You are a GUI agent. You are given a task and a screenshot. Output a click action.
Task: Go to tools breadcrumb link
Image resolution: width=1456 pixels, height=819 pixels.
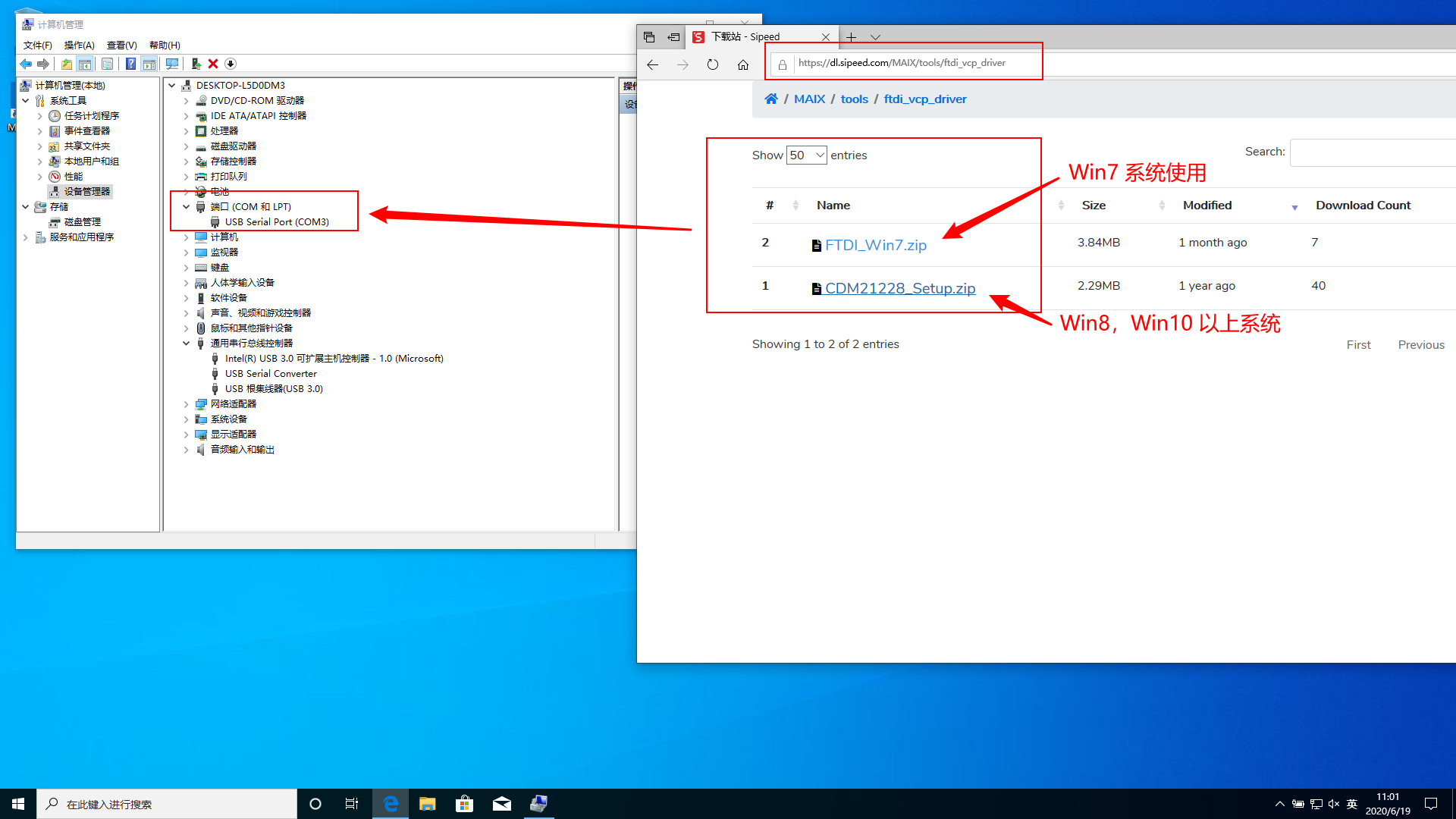(854, 99)
